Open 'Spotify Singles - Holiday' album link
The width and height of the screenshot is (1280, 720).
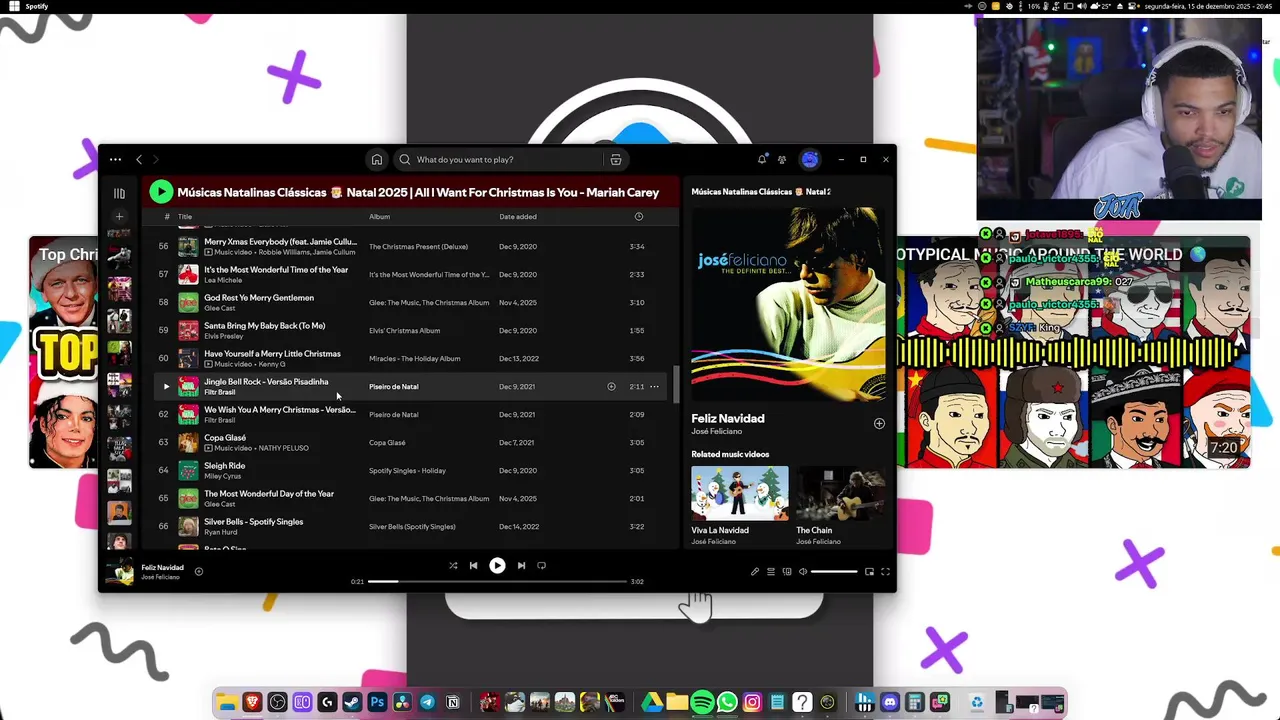click(407, 470)
